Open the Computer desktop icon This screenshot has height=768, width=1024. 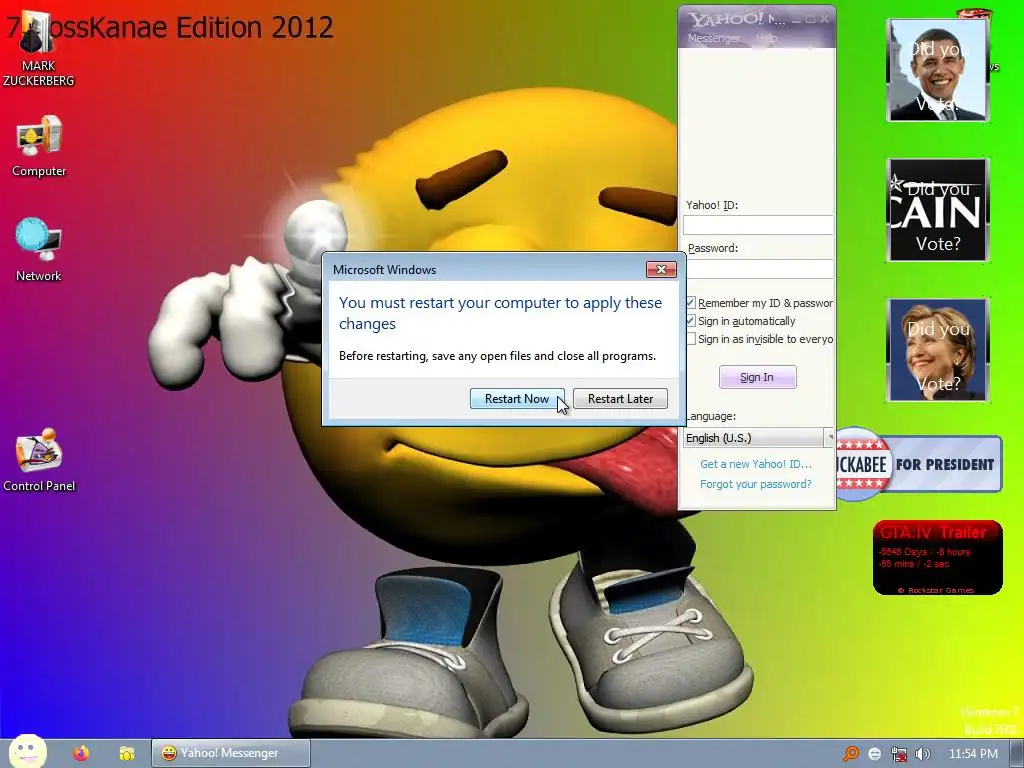click(x=39, y=146)
